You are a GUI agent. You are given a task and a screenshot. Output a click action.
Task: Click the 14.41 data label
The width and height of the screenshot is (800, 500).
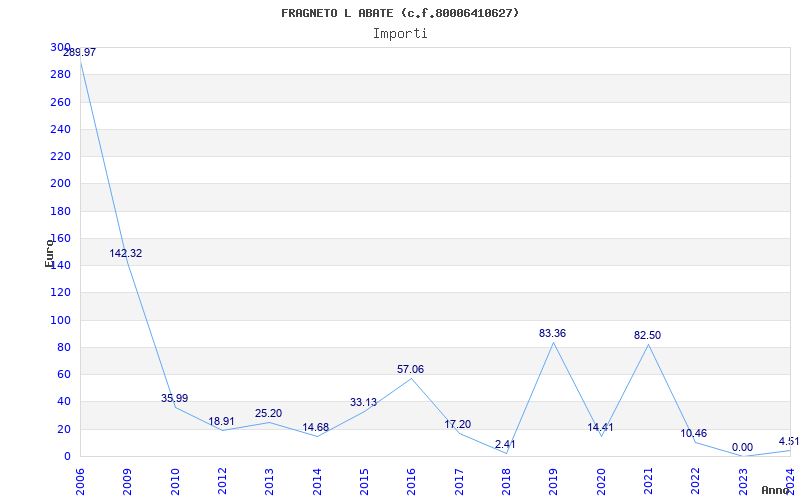tap(600, 428)
